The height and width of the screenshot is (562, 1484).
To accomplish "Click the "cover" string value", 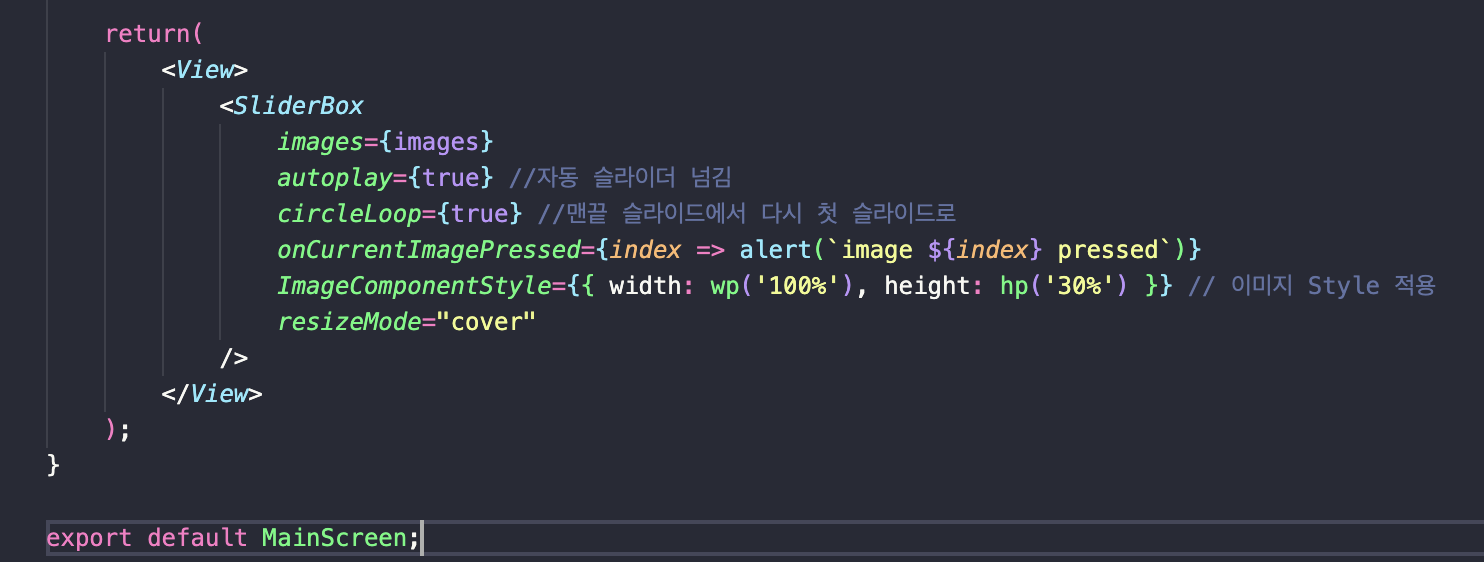I will 486,321.
